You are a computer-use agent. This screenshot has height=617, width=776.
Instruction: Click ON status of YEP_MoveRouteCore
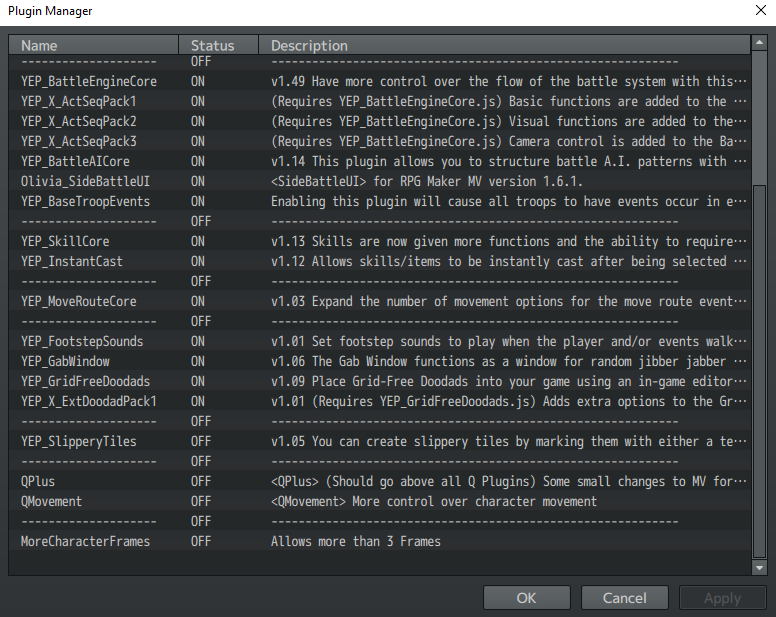pyautogui.click(x=197, y=301)
